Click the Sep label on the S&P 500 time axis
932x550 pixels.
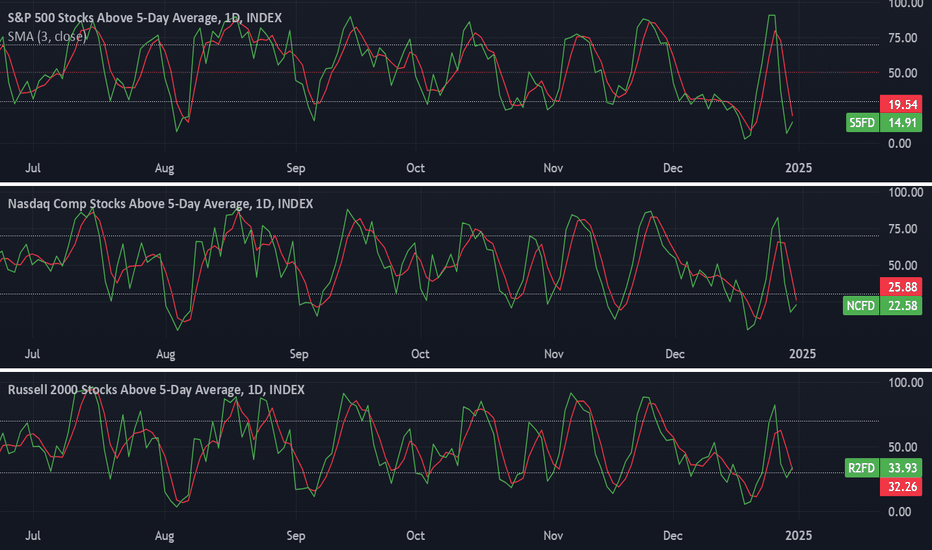(x=295, y=168)
